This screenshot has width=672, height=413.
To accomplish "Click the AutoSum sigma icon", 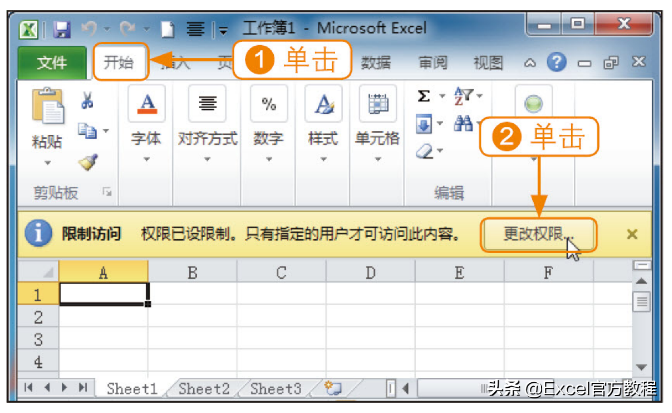I will 424,96.
